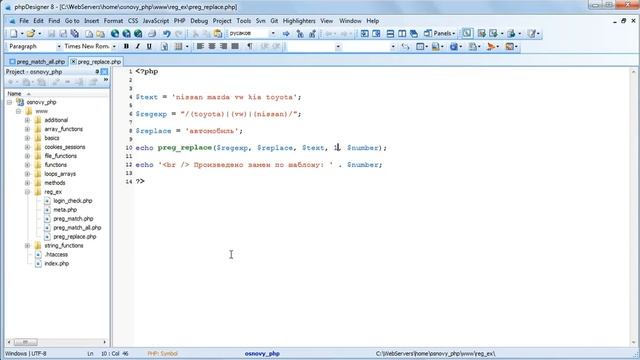Expand the string_functions folder node
The height and width of the screenshot is (360, 640).
27,246
